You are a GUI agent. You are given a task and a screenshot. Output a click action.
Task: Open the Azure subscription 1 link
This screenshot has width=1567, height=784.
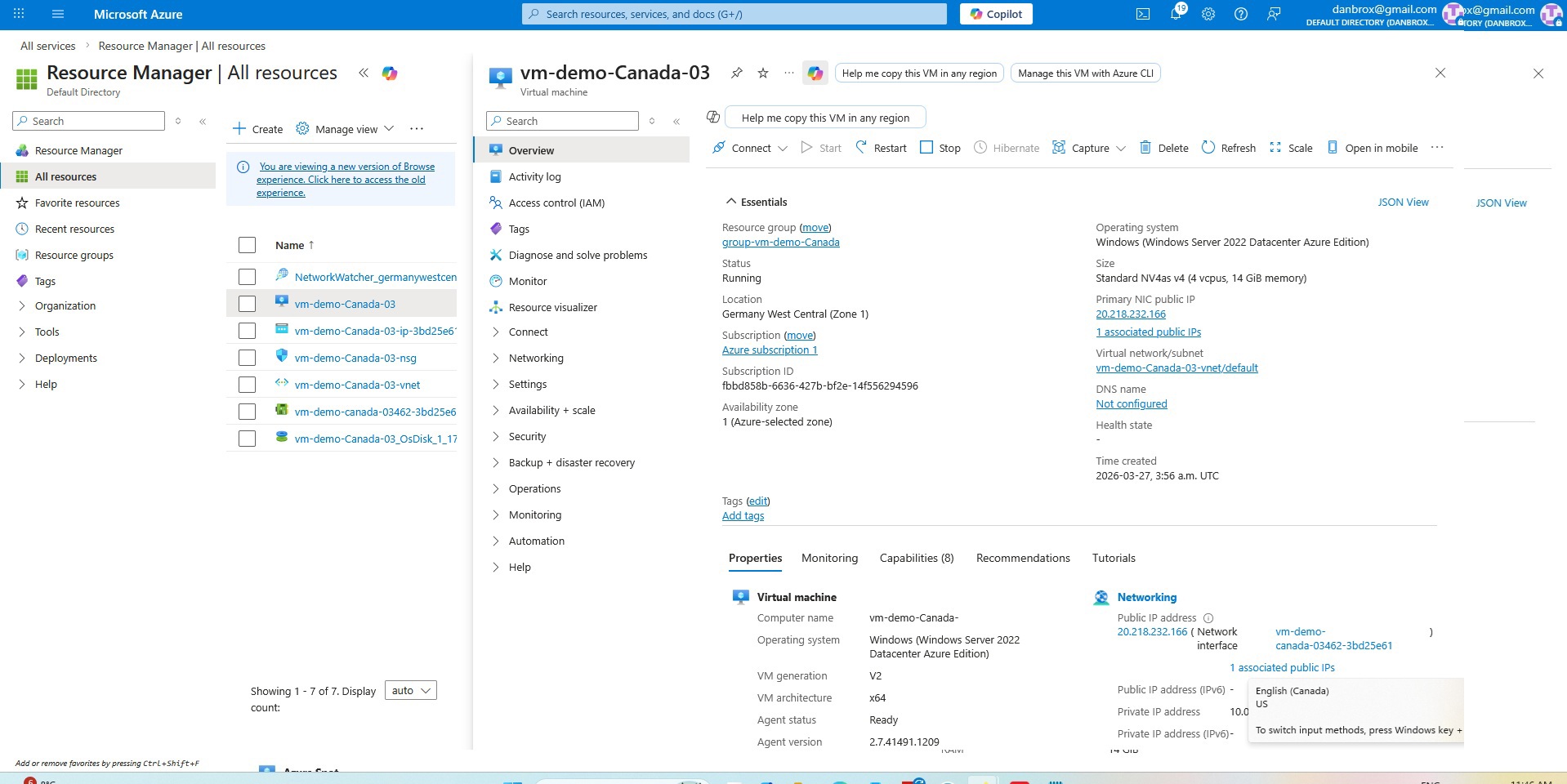pos(770,350)
